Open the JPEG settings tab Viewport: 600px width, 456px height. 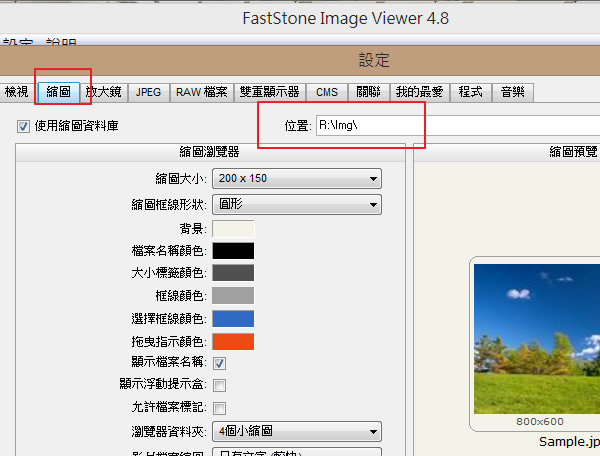click(148, 92)
